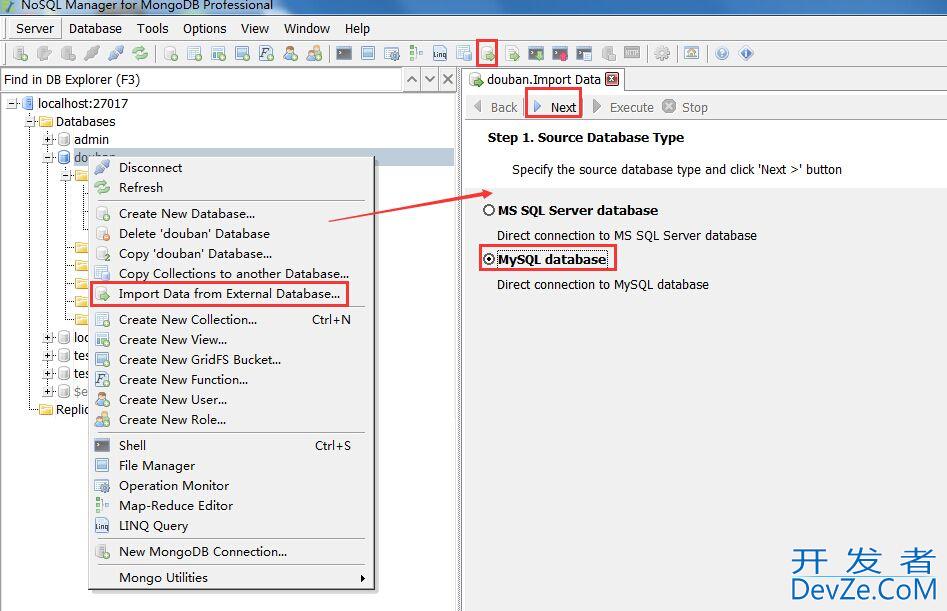Click the Next button in the import wizard
This screenshot has height=611, width=947.
tap(555, 107)
